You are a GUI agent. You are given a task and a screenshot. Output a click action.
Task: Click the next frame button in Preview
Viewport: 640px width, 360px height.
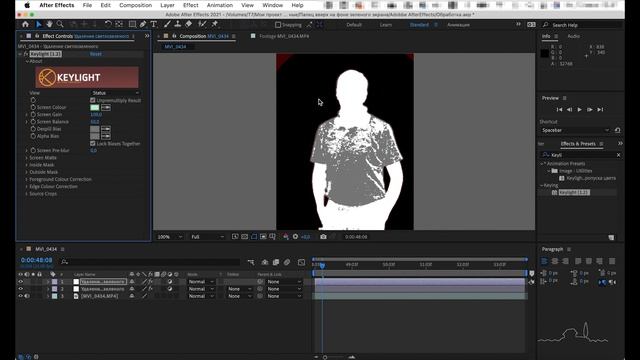click(590, 109)
